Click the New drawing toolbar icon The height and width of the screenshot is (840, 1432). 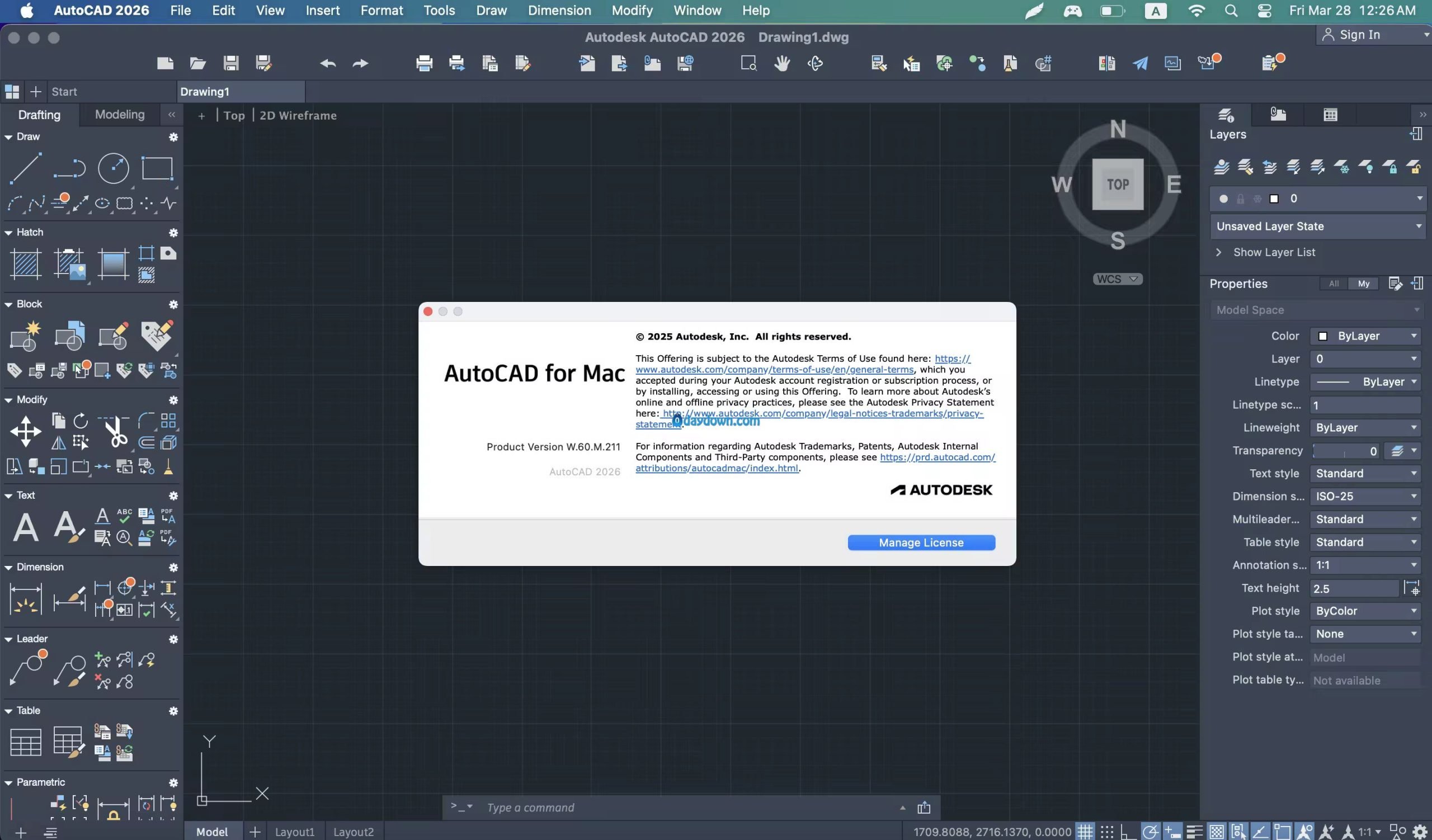point(166,63)
